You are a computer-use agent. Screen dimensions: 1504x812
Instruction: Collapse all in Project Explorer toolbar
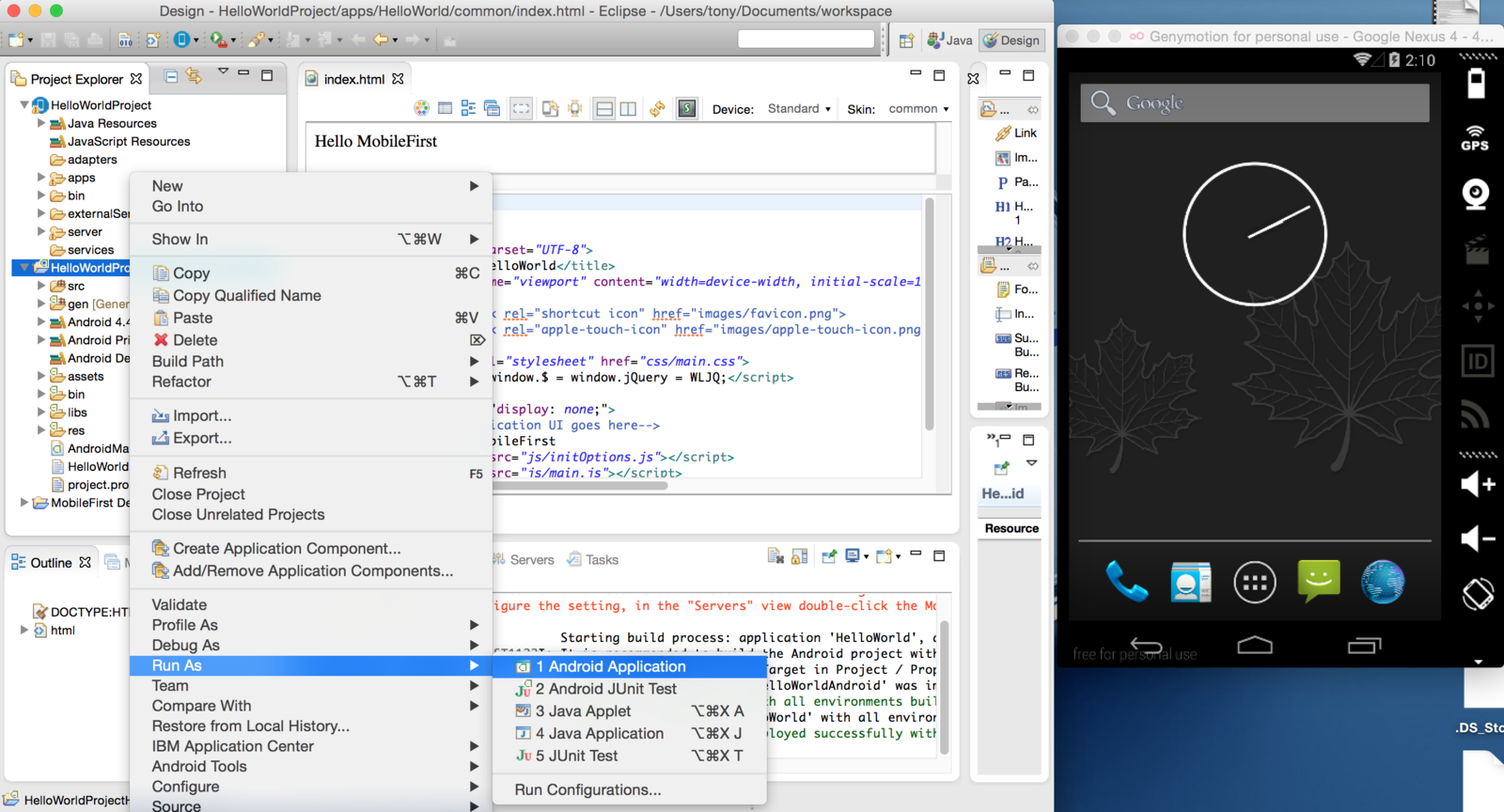(171, 76)
